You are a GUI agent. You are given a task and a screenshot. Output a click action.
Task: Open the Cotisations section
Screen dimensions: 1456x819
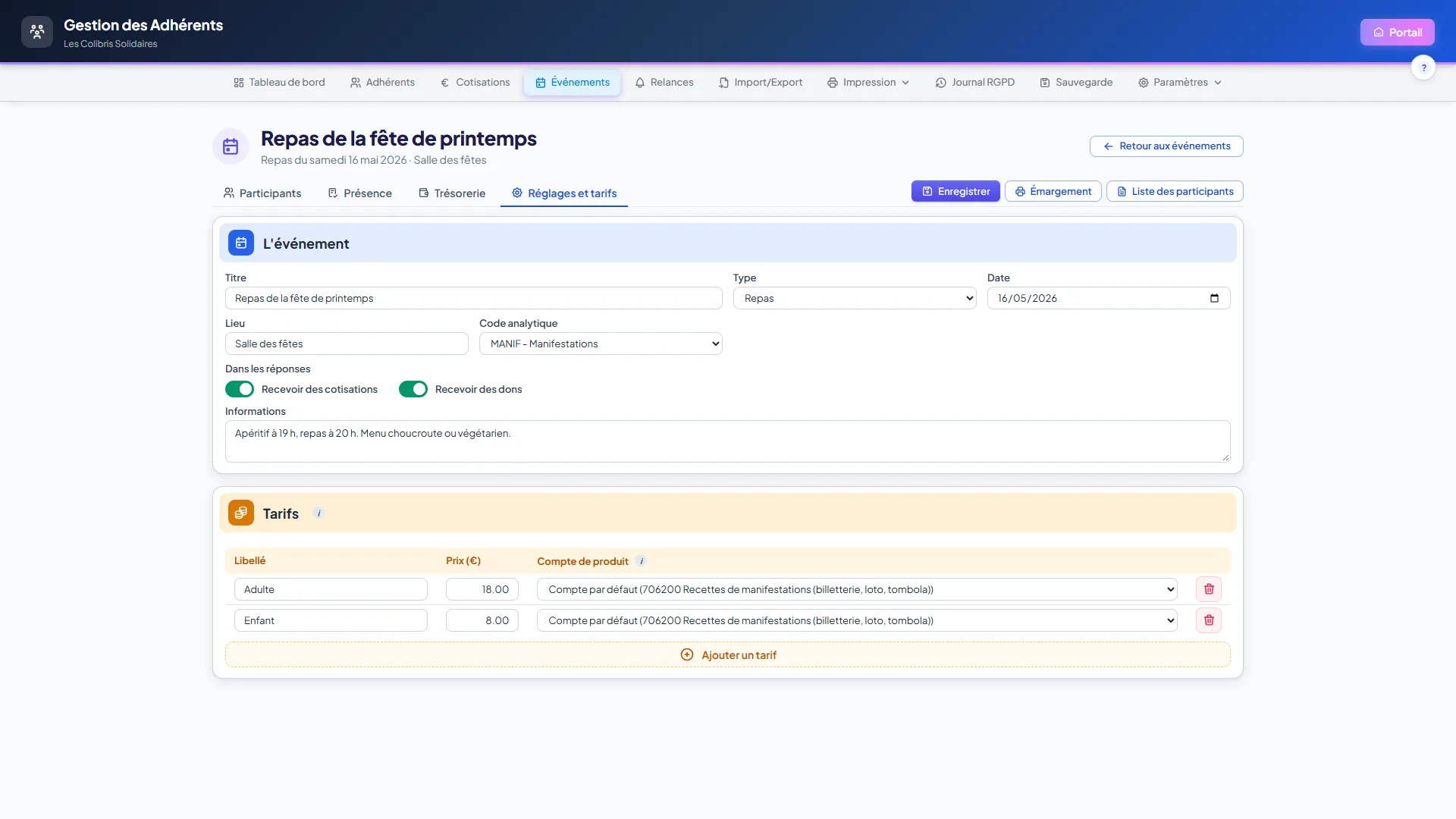tap(475, 83)
